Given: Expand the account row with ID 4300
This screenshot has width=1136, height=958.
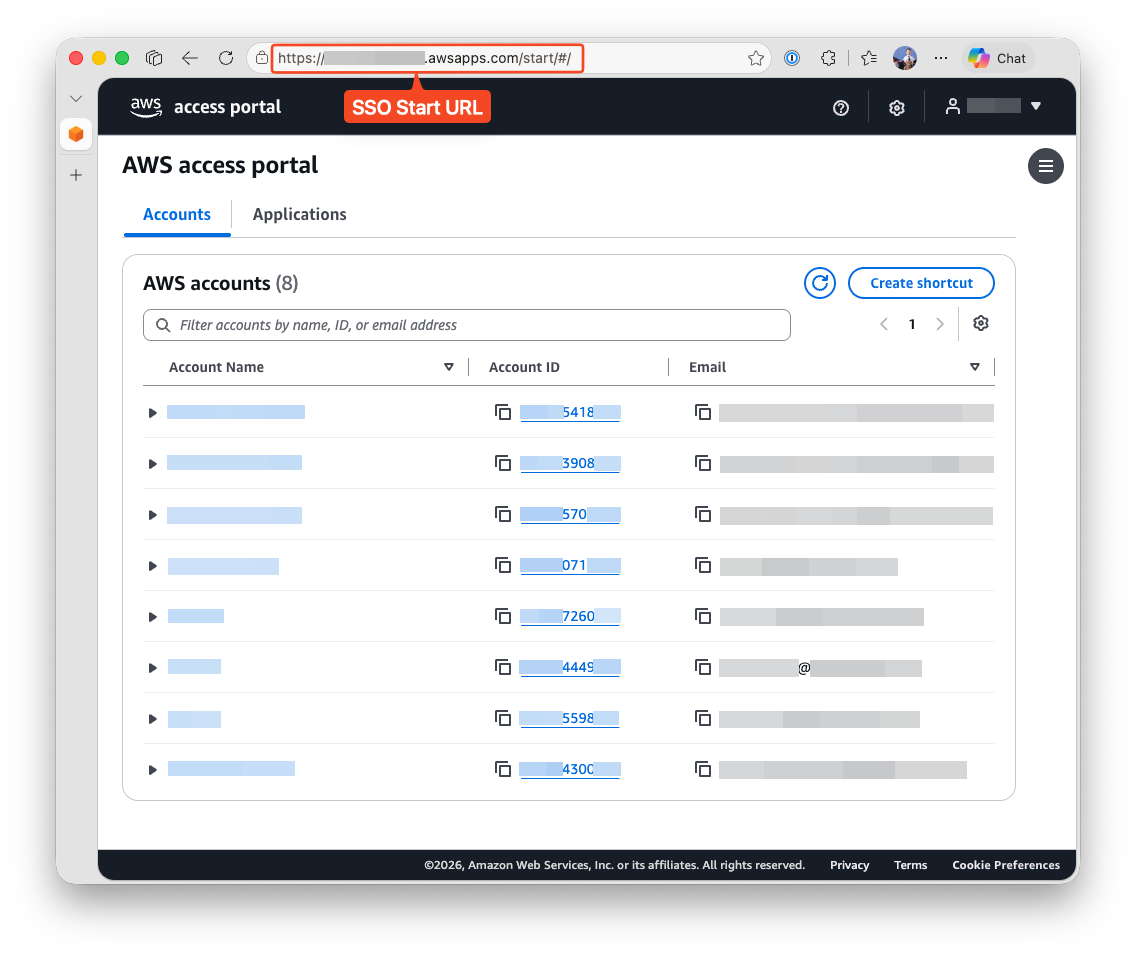Looking at the screenshot, I should point(152,770).
